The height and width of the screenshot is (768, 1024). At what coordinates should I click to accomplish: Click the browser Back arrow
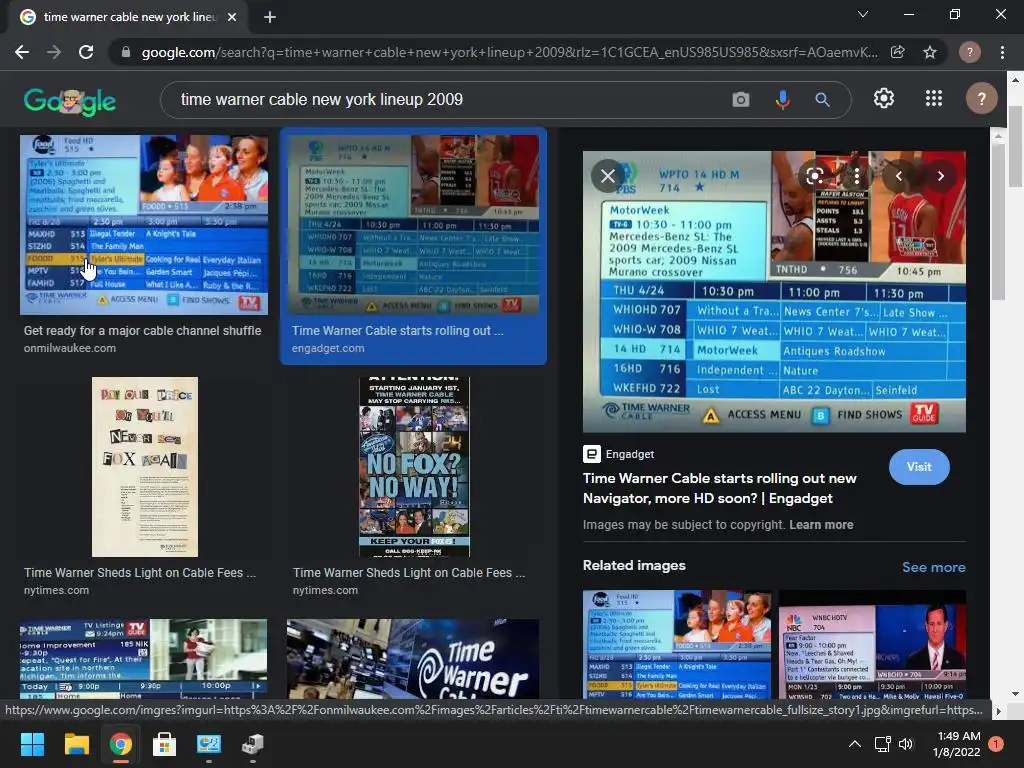coord(22,52)
